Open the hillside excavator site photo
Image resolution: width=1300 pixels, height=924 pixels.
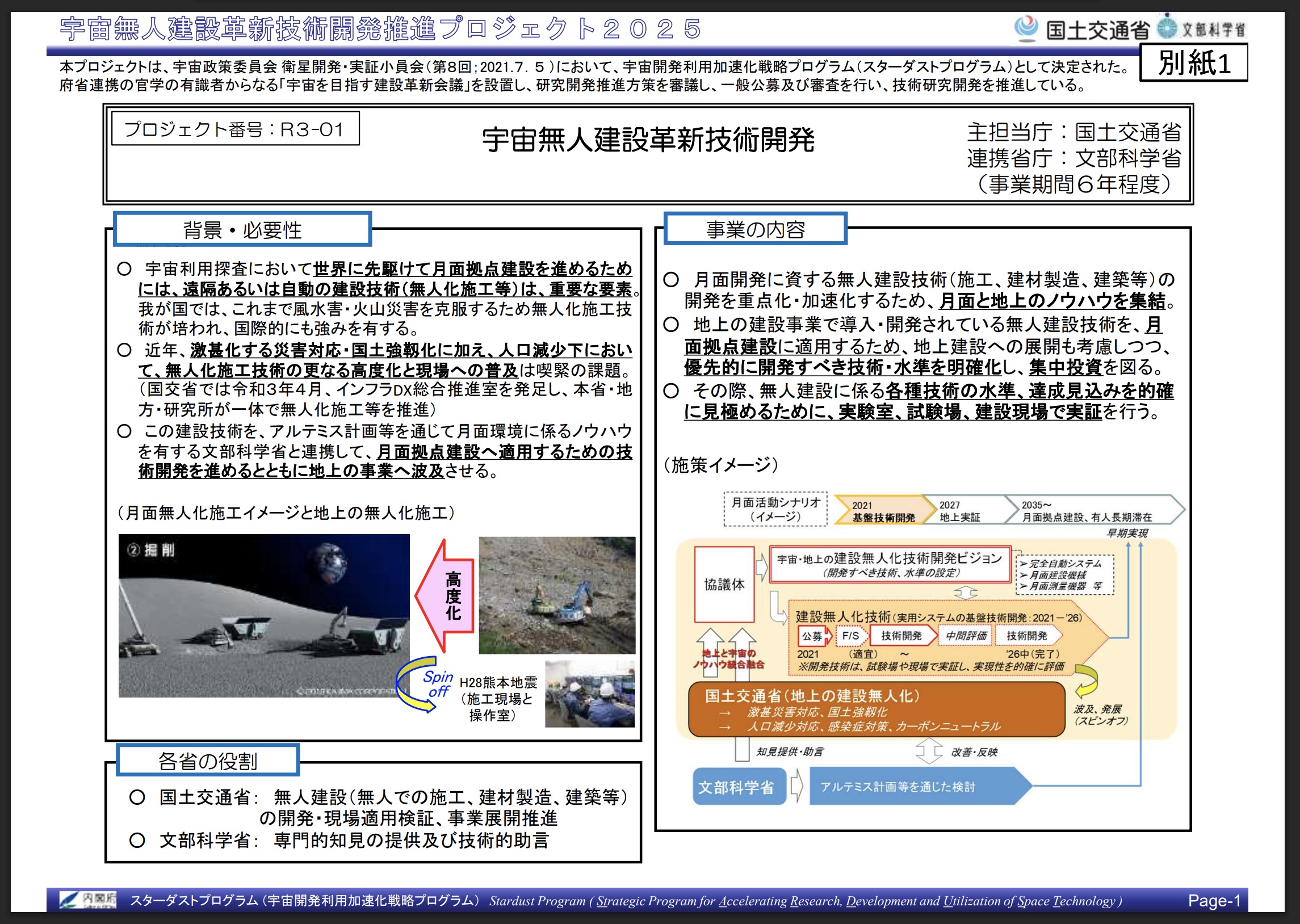click(x=557, y=595)
